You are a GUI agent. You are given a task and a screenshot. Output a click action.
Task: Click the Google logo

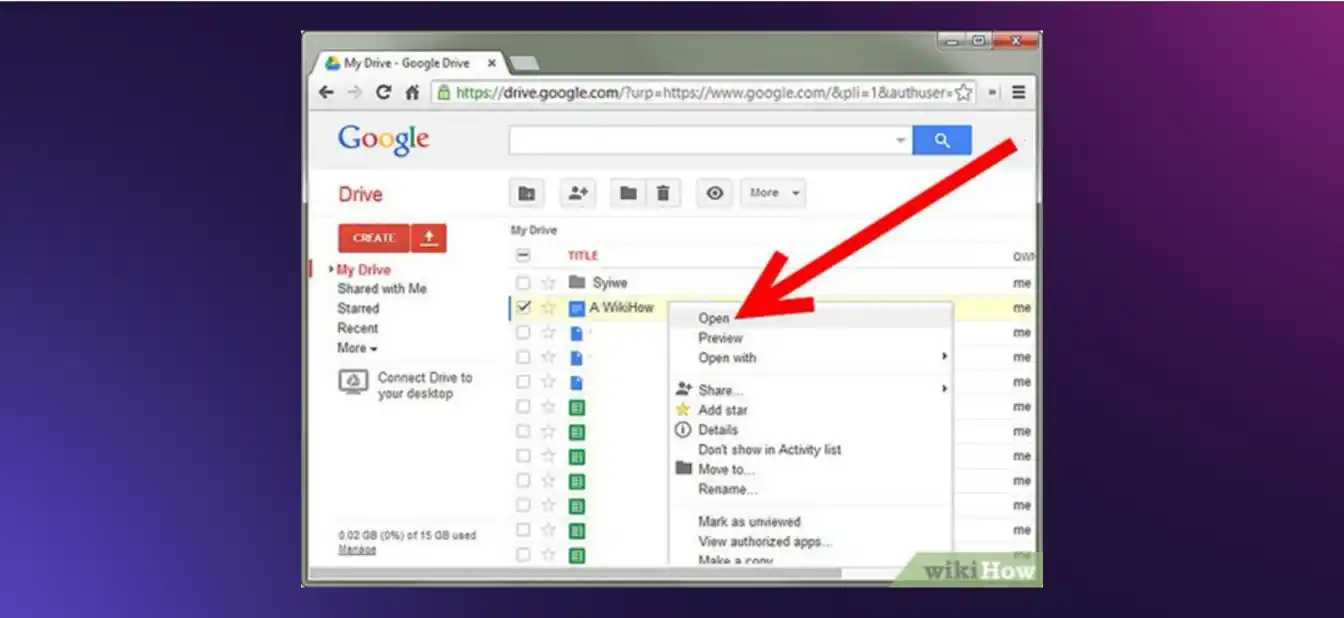point(384,140)
